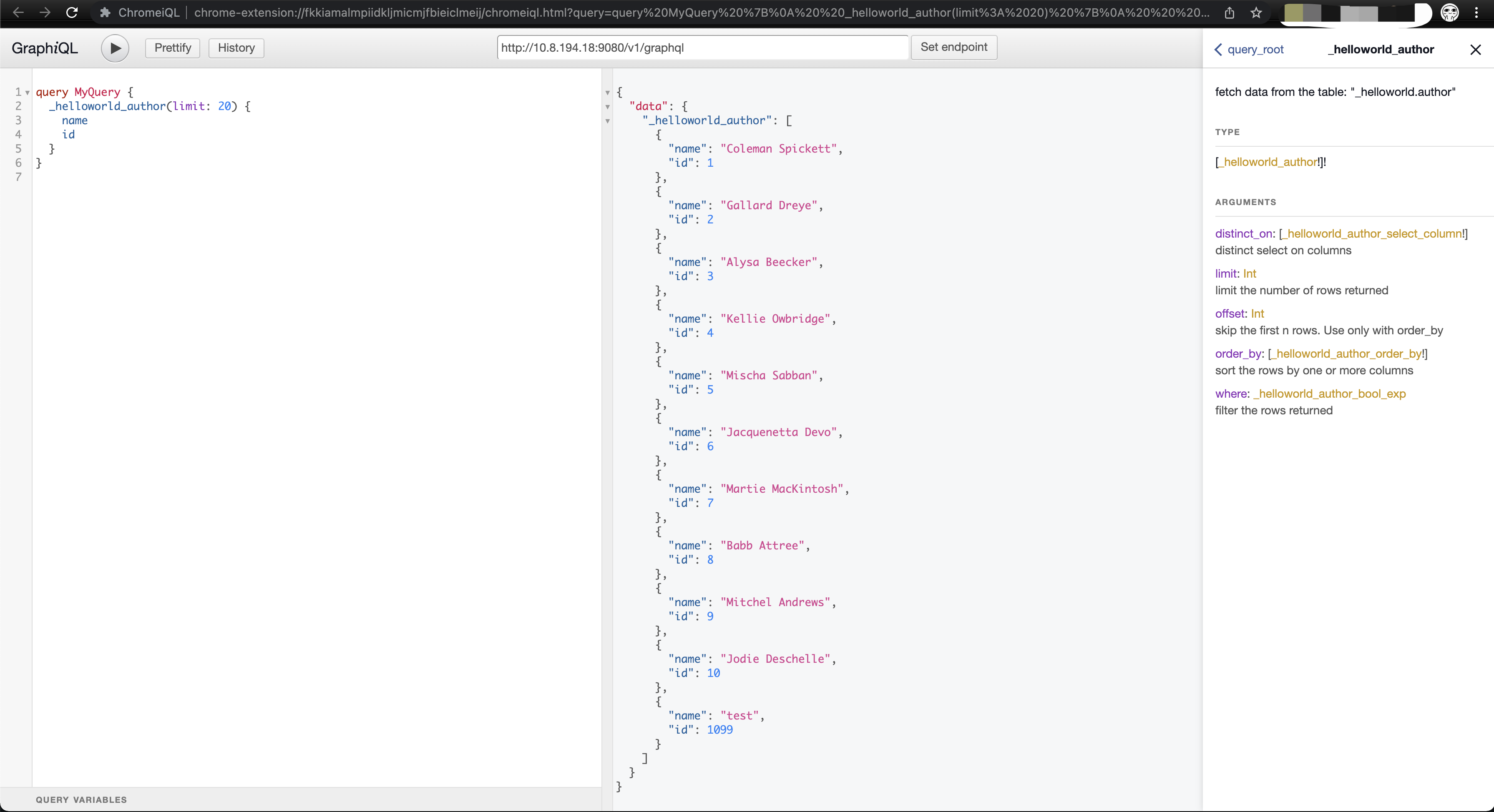
Task: Click the browser back arrow
Action: point(18,13)
